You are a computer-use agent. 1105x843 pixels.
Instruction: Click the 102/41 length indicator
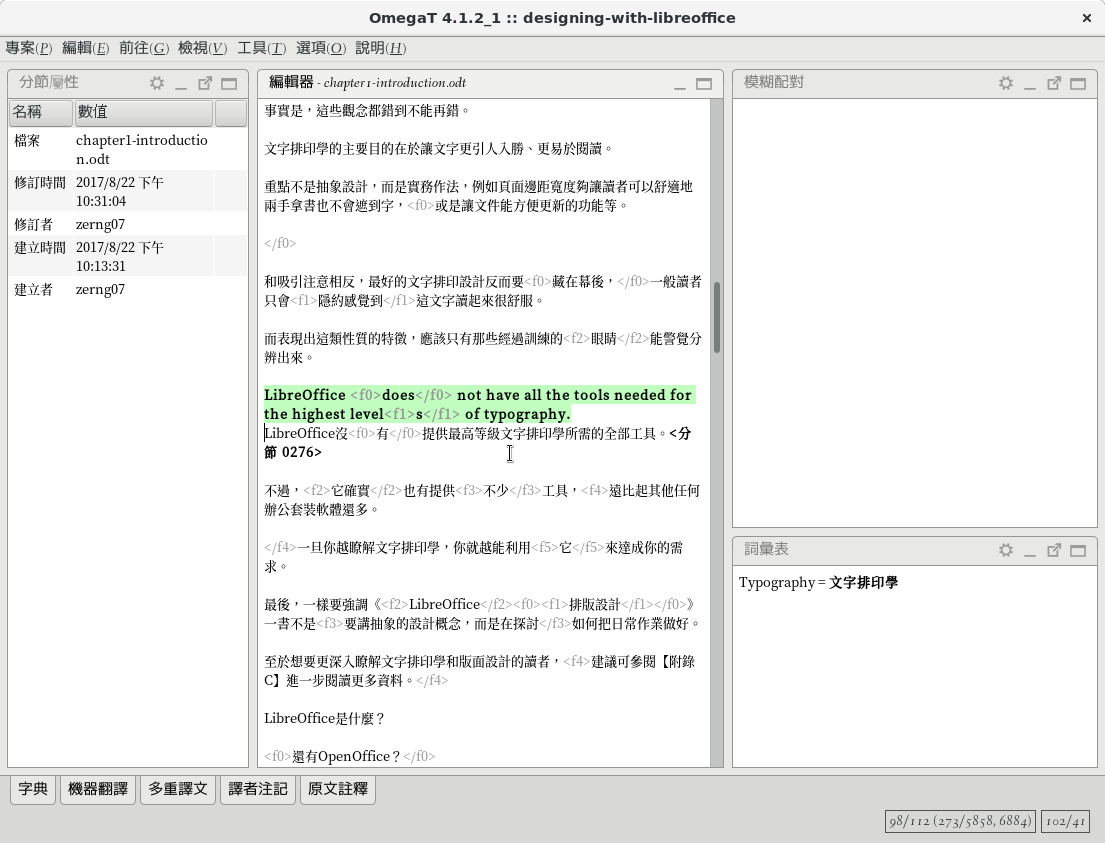(1066, 821)
